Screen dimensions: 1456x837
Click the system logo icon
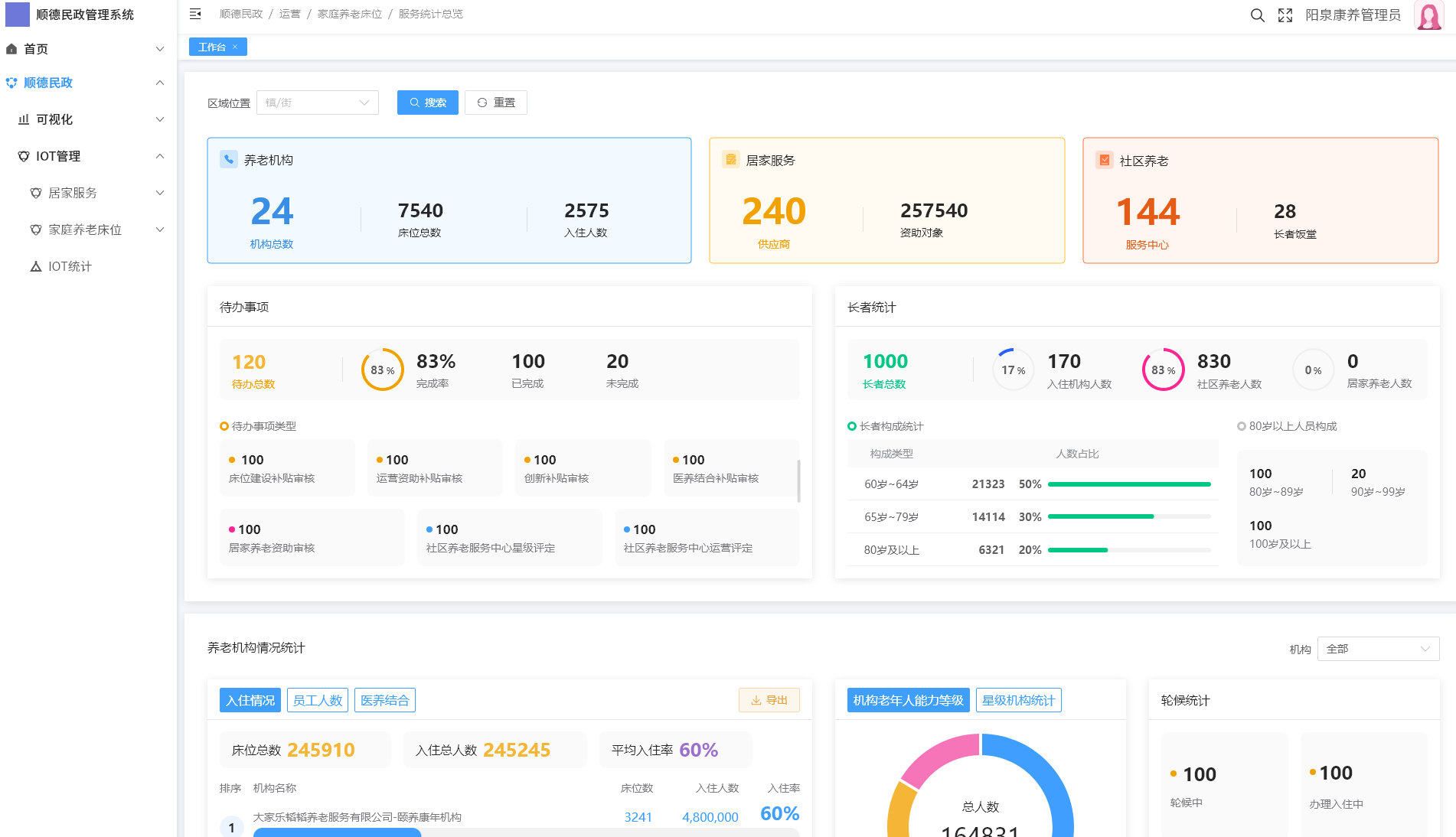tap(18, 15)
